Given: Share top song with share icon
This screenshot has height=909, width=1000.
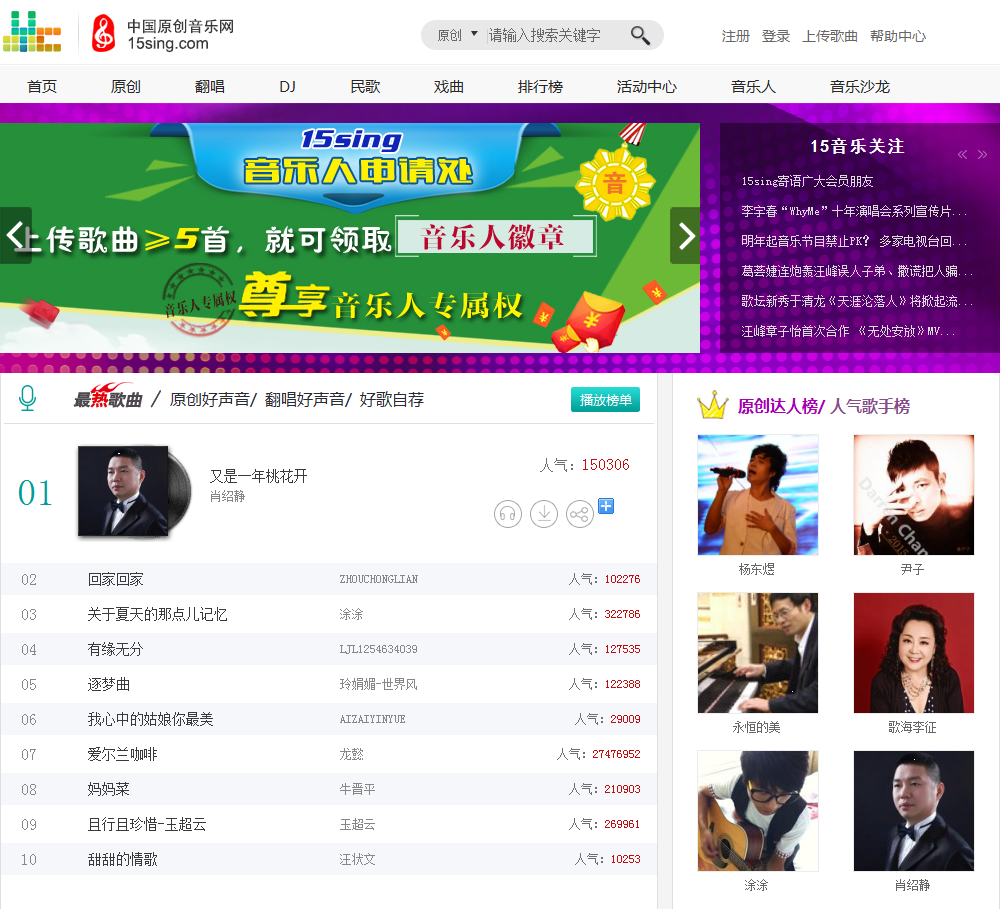Looking at the screenshot, I should [x=580, y=514].
